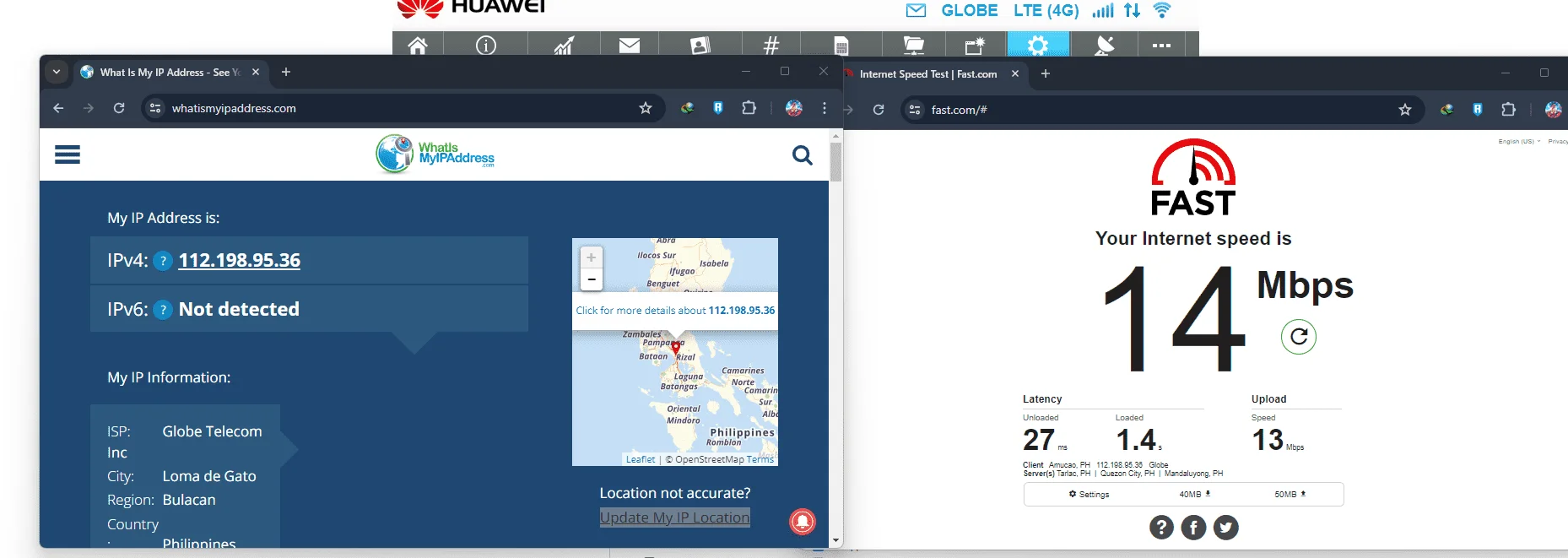1568x558 pixels.
Task: Click the profile avatar in whatismyipaddress window
Action: point(794,108)
